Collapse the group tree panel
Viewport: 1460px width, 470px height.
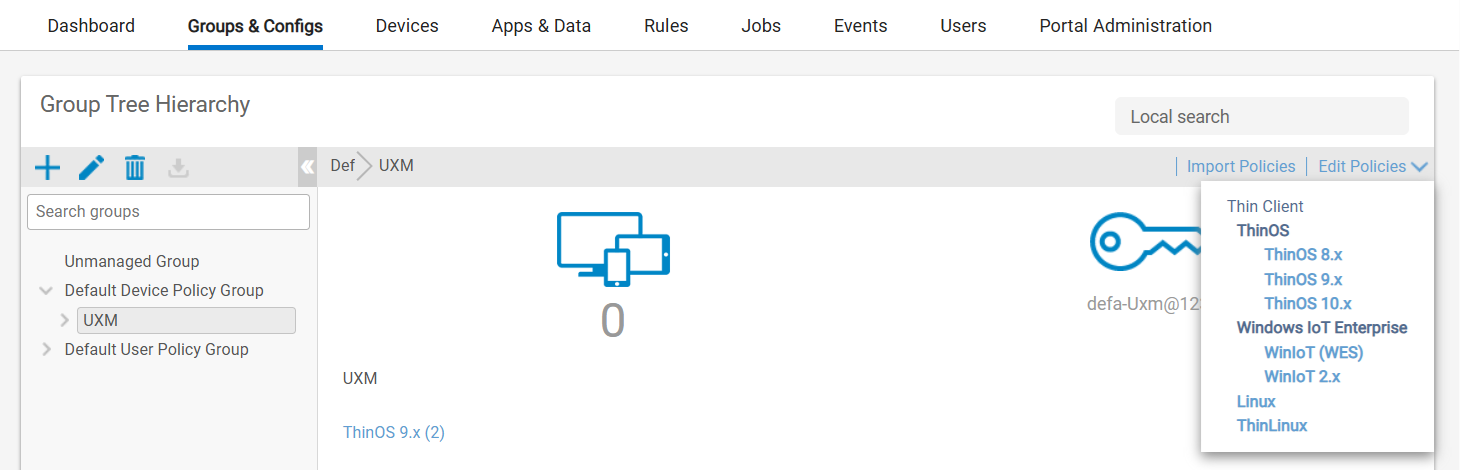point(307,167)
